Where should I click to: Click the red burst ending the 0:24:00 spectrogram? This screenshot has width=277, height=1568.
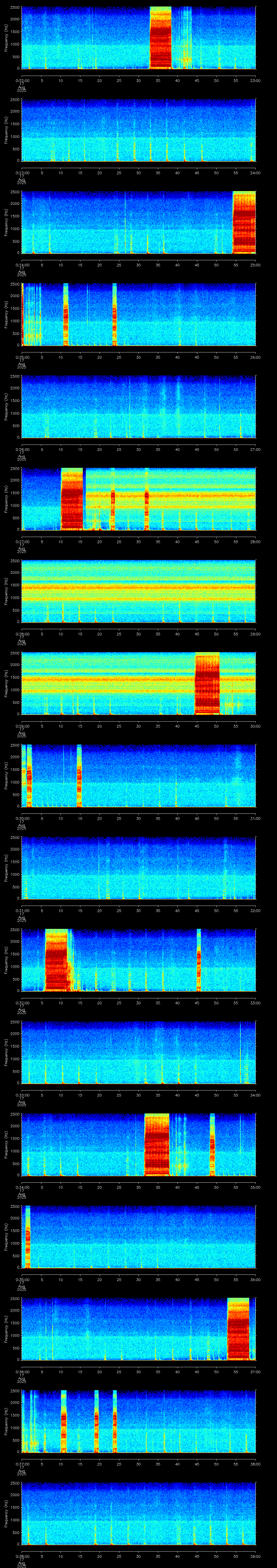click(244, 222)
